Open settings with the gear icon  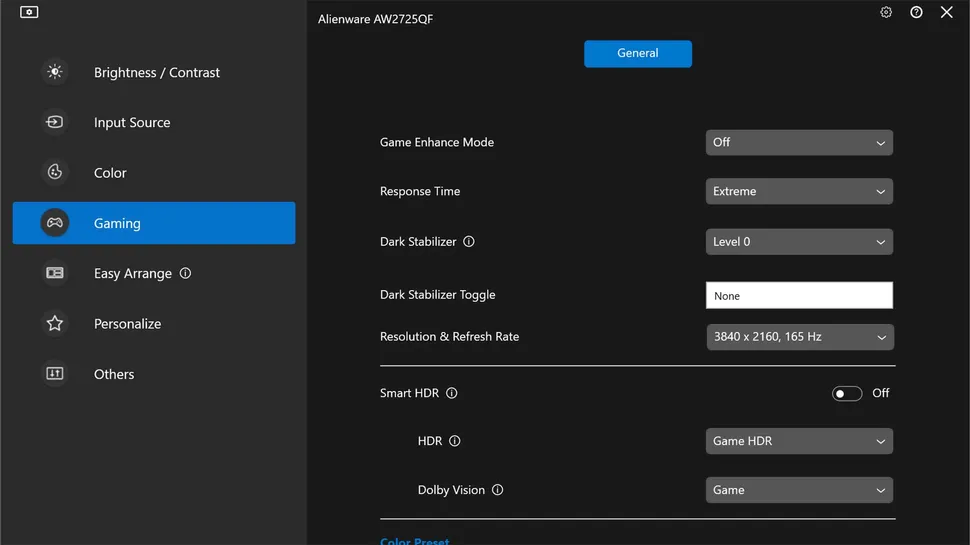(x=886, y=13)
